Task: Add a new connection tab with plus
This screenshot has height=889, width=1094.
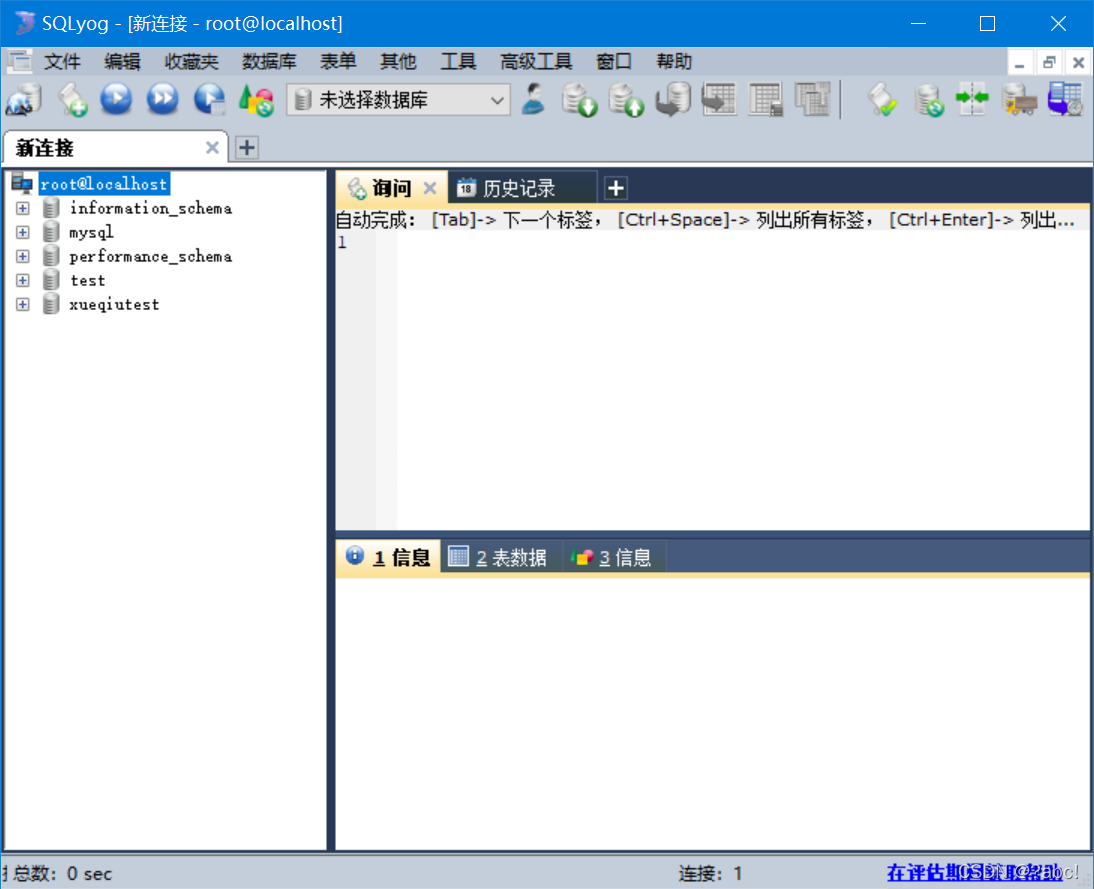Action: (x=247, y=147)
